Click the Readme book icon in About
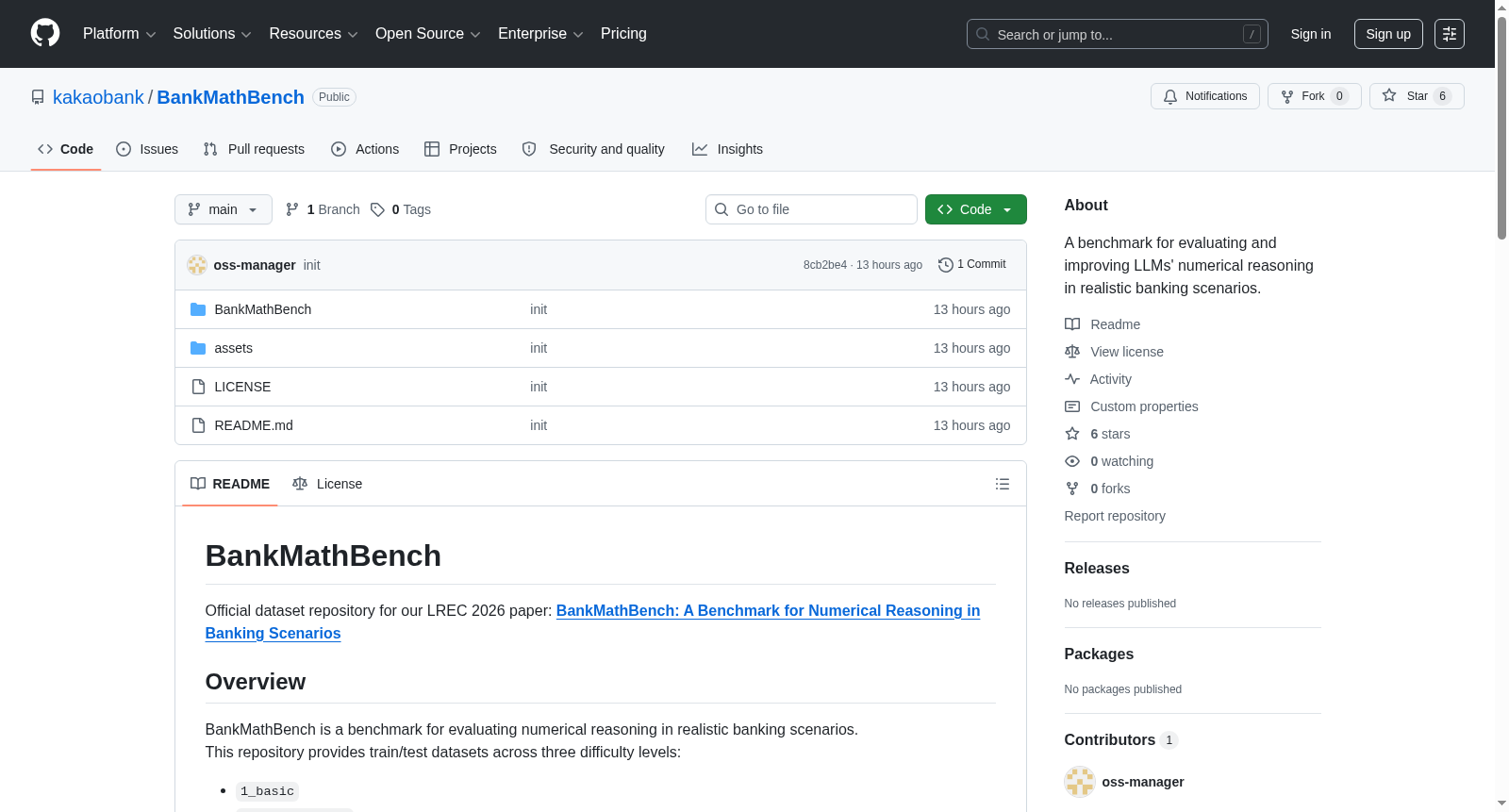 point(1072,324)
